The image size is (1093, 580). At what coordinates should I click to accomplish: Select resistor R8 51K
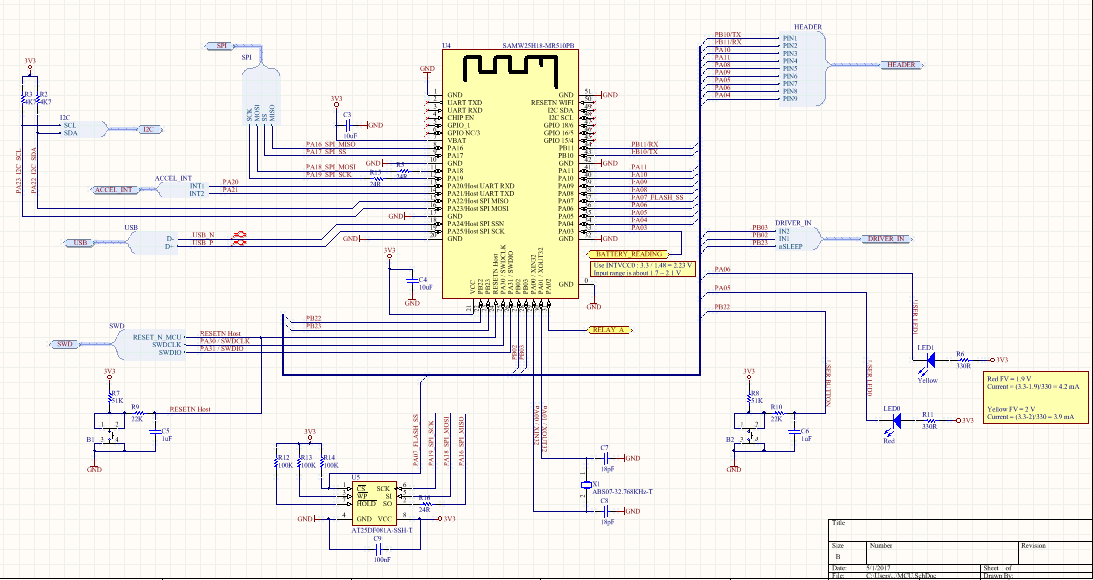pos(749,398)
